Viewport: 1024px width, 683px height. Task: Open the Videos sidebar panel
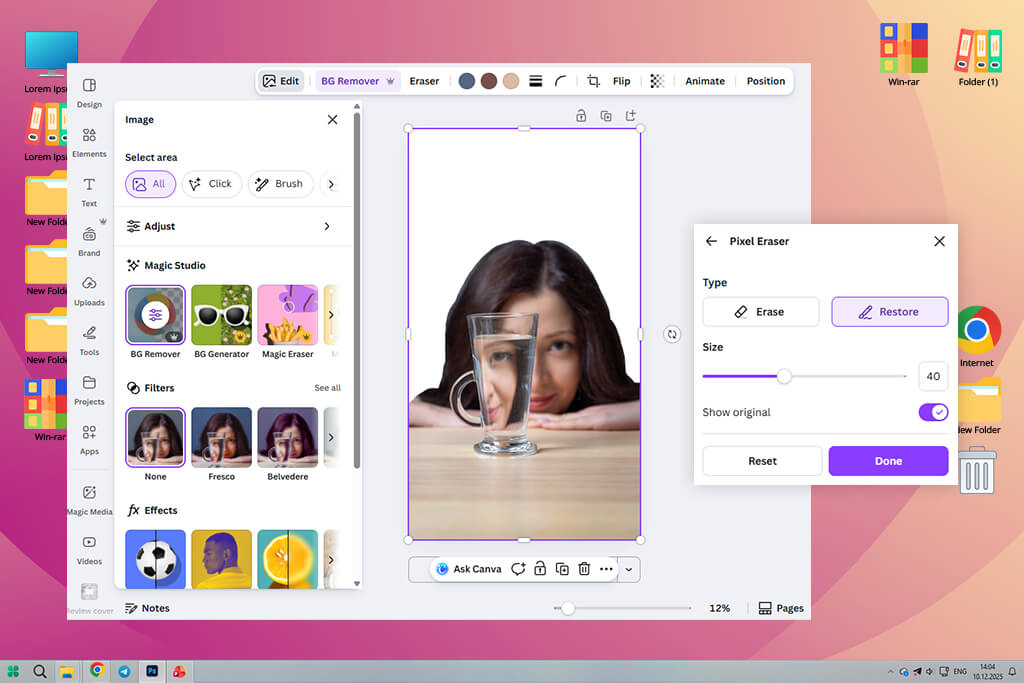(x=89, y=549)
